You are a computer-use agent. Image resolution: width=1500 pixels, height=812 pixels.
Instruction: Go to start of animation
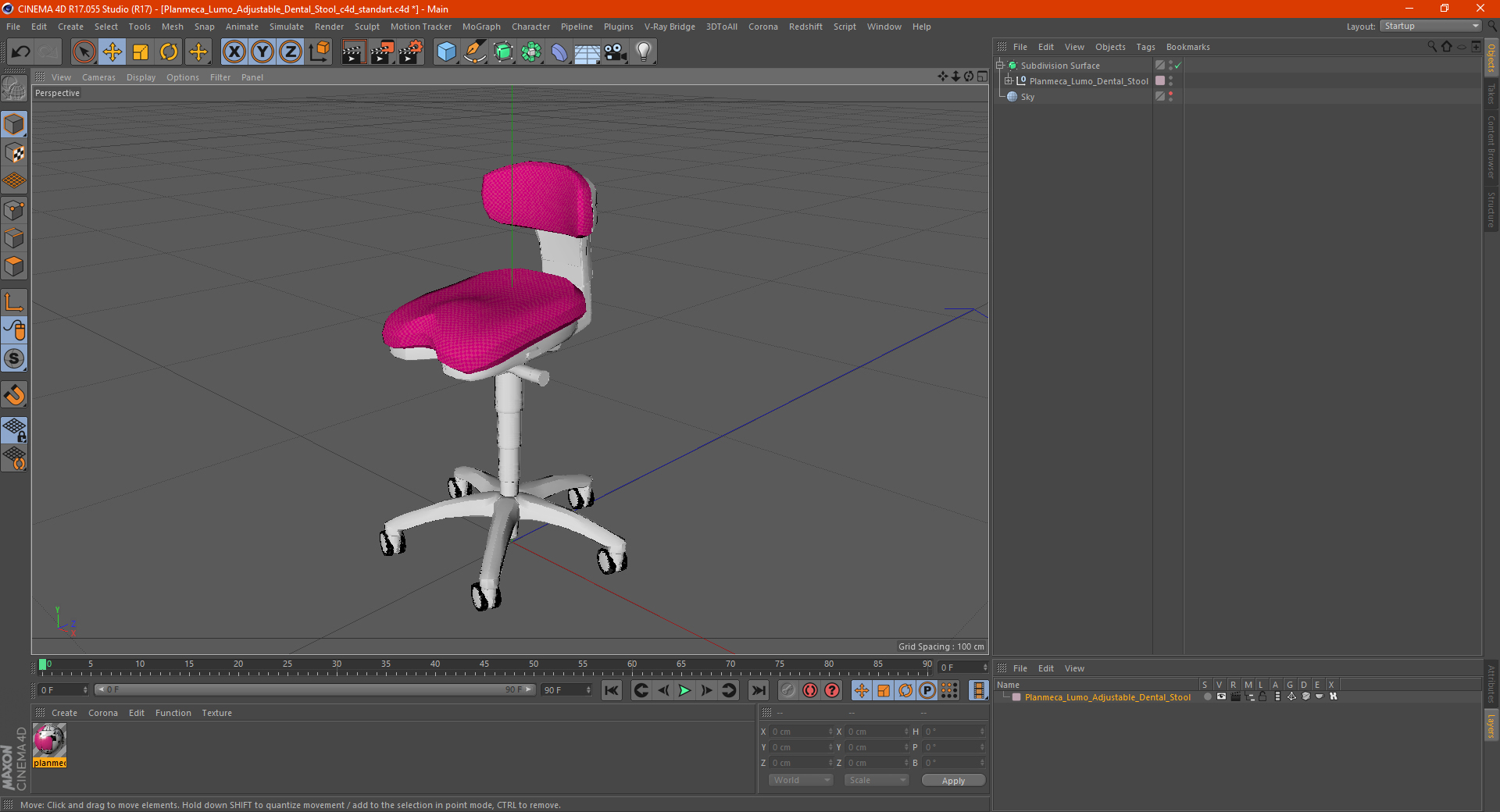click(x=612, y=690)
